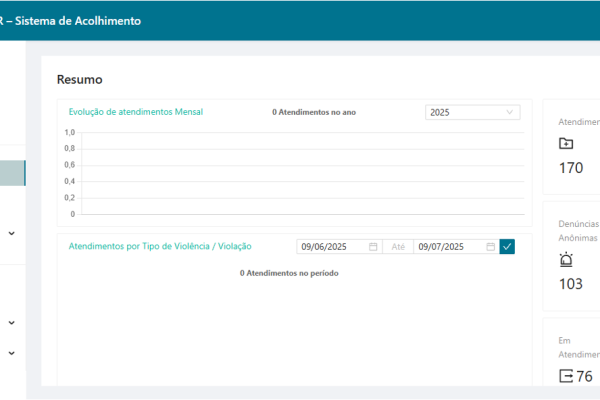
Task: Click the 103 Denúncias Anônimas count
Action: 571,284
